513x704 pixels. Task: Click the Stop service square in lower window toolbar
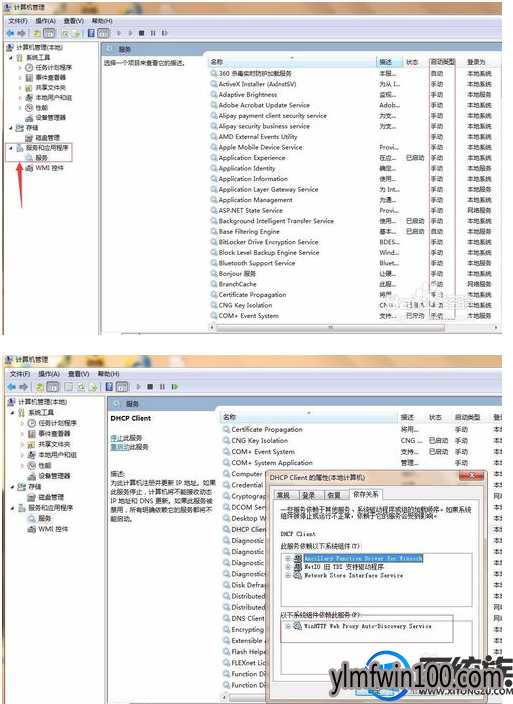pyautogui.click(x=150, y=386)
